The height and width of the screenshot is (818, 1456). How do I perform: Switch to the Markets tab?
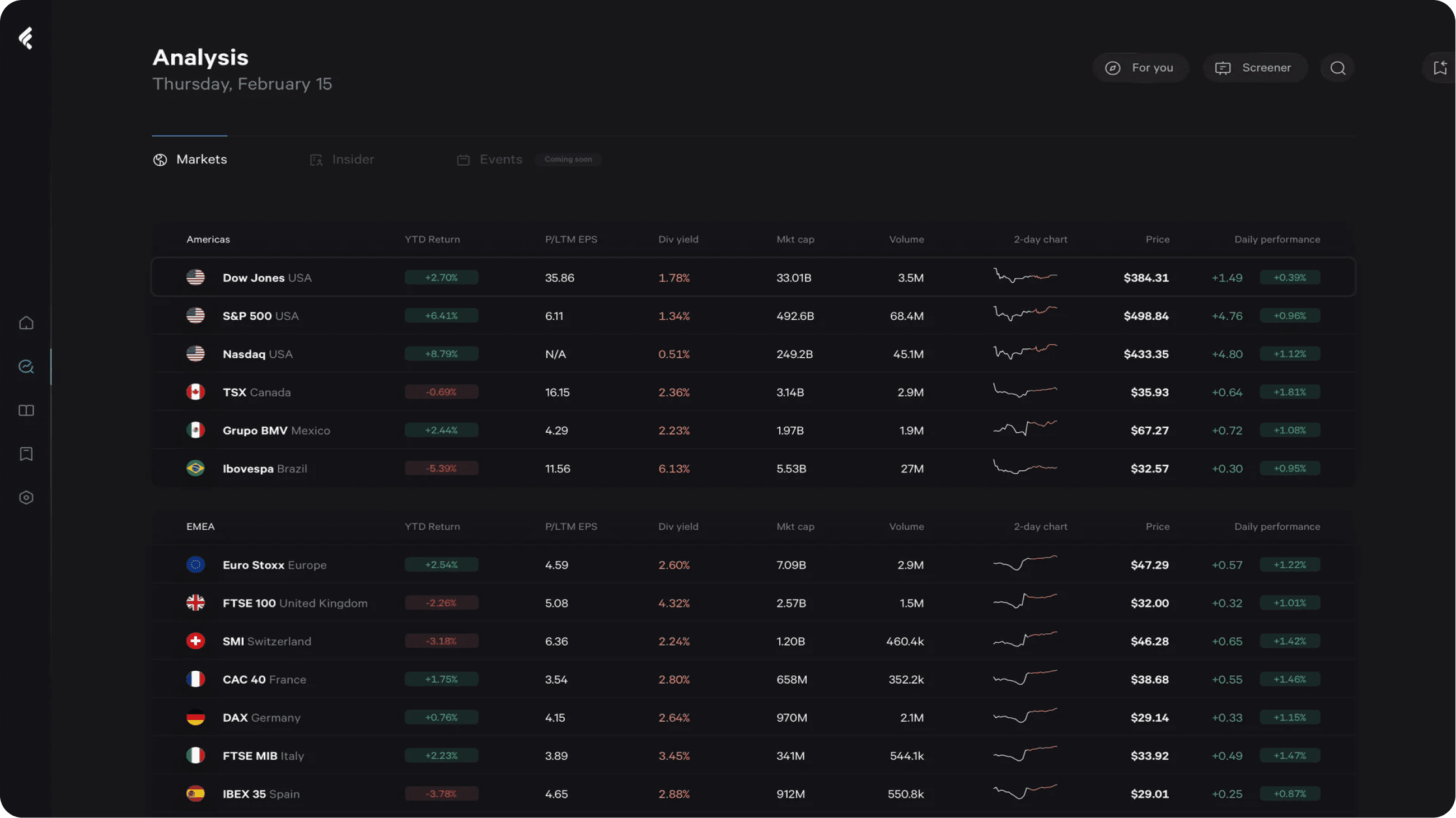point(190,160)
